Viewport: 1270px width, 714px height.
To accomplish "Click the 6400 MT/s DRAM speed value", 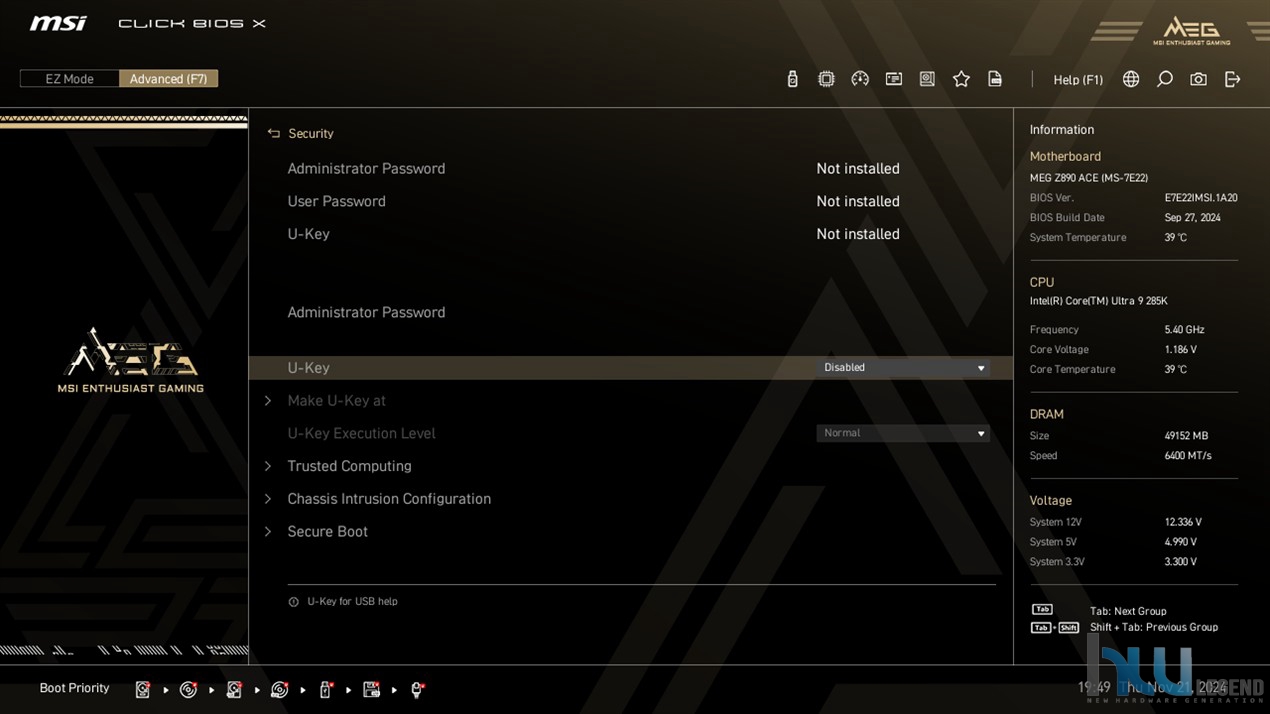I will pos(1188,456).
